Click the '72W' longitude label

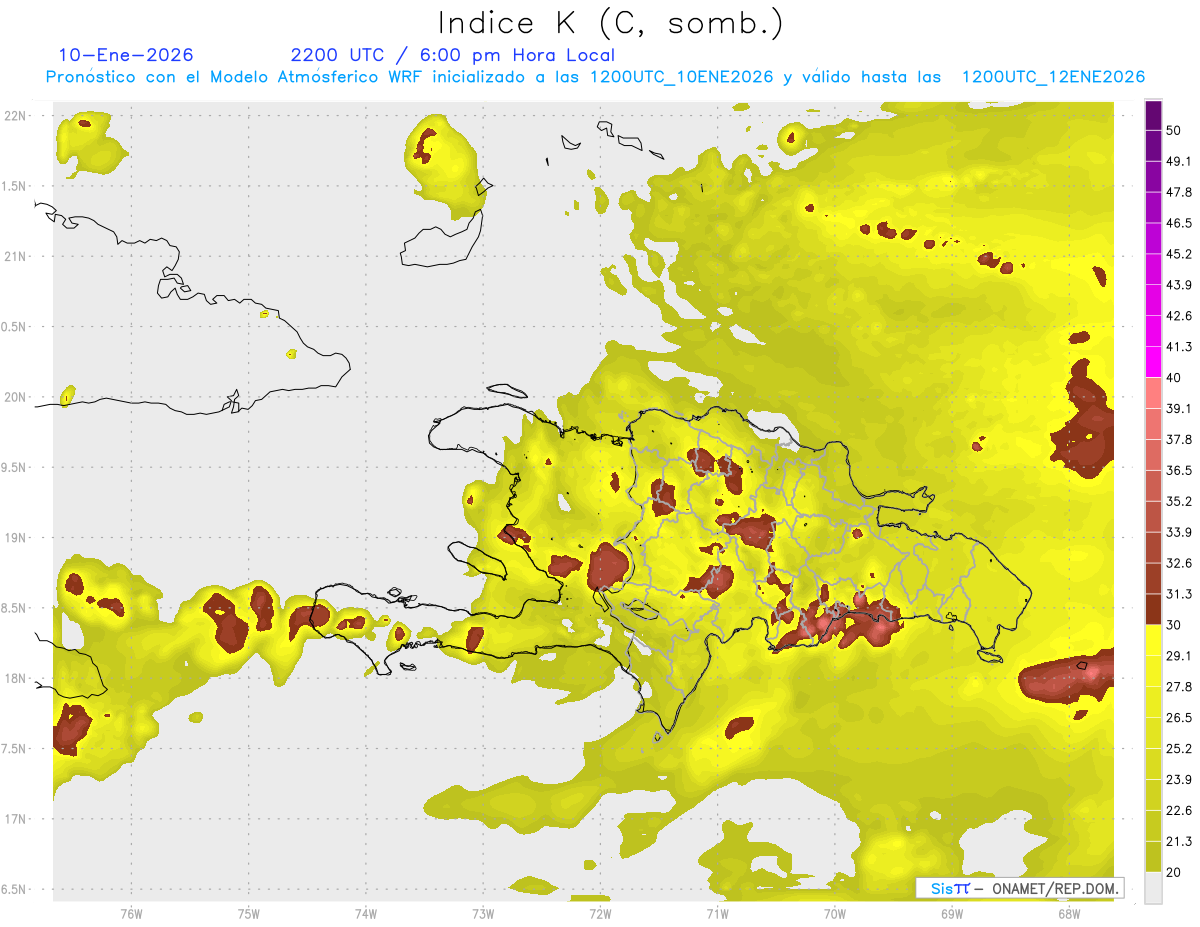tap(600, 914)
